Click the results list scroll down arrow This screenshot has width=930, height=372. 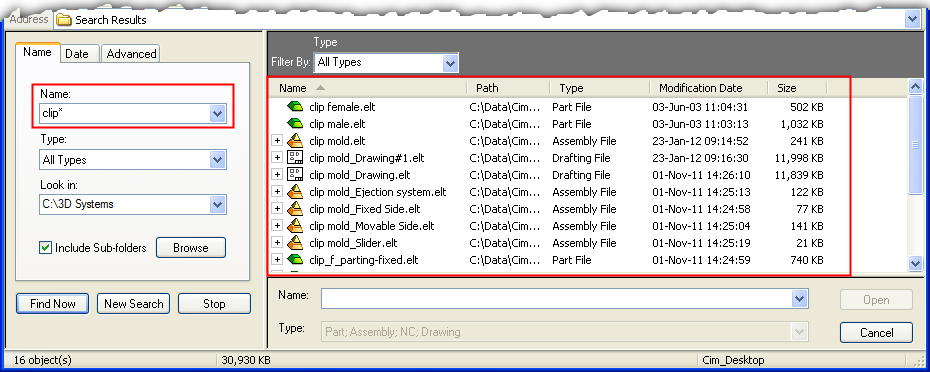(915, 263)
